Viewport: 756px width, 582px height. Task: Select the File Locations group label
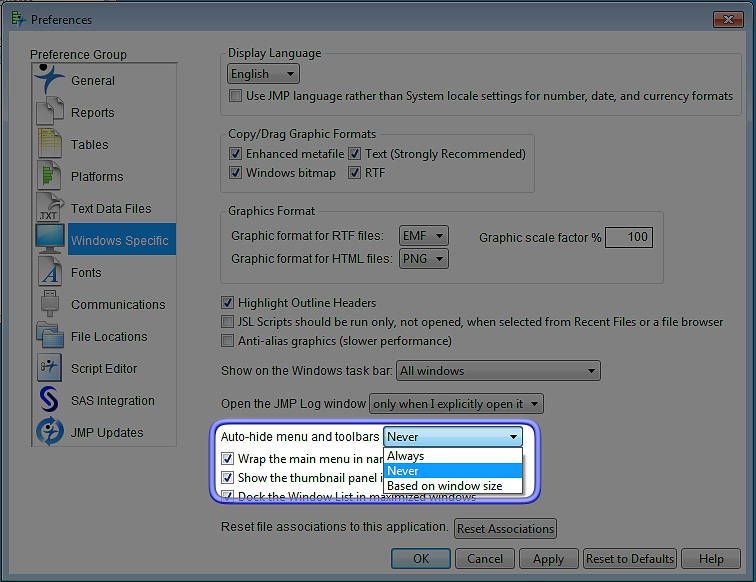click(109, 337)
